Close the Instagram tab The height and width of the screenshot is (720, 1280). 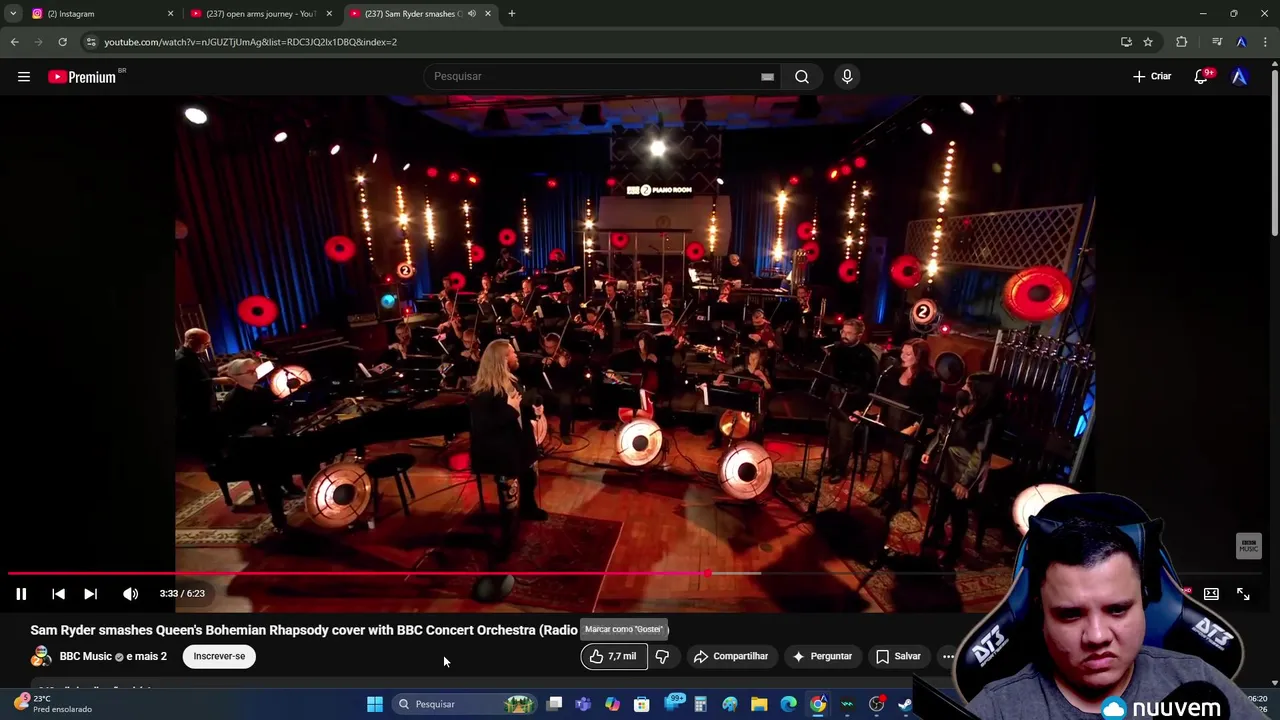click(170, 14)
